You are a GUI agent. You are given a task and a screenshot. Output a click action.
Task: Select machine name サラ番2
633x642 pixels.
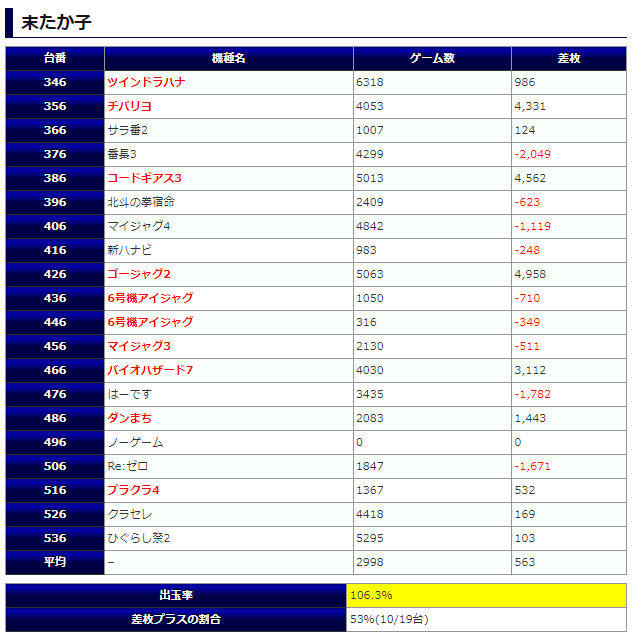(x=127, y=130)
